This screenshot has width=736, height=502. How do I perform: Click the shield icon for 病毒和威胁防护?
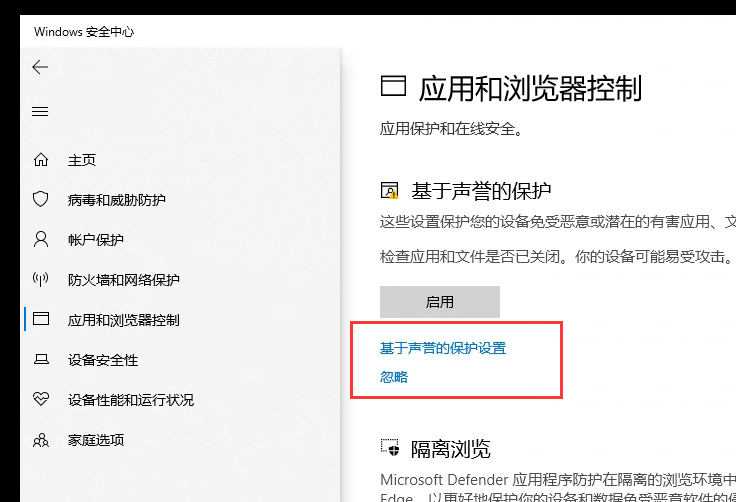40,199
